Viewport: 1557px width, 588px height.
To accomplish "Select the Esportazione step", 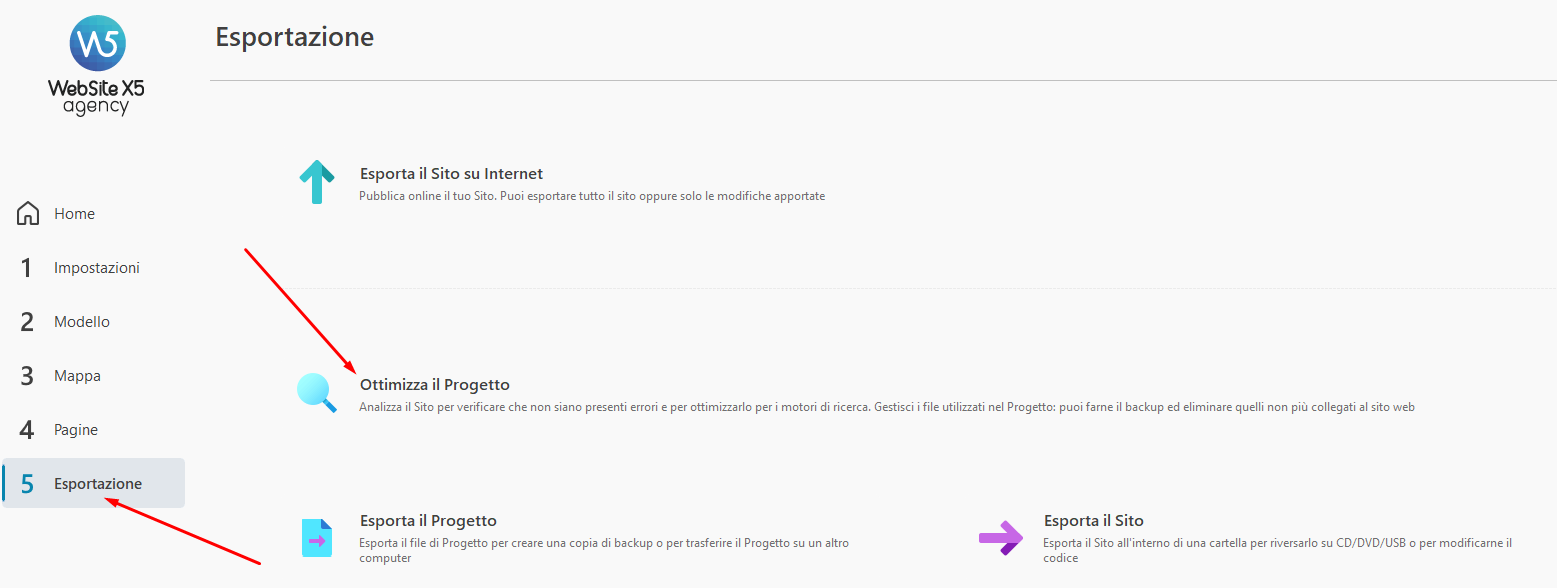I will [94, 483].
